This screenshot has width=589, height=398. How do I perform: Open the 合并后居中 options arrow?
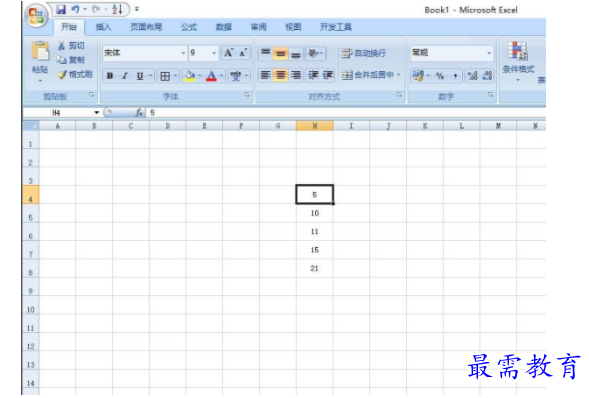click(399, 75)
